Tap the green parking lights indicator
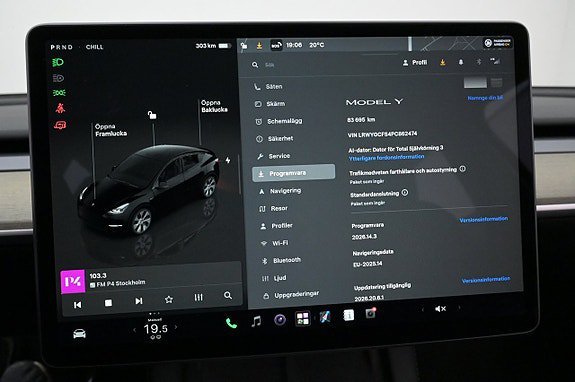 coord(59,93)
